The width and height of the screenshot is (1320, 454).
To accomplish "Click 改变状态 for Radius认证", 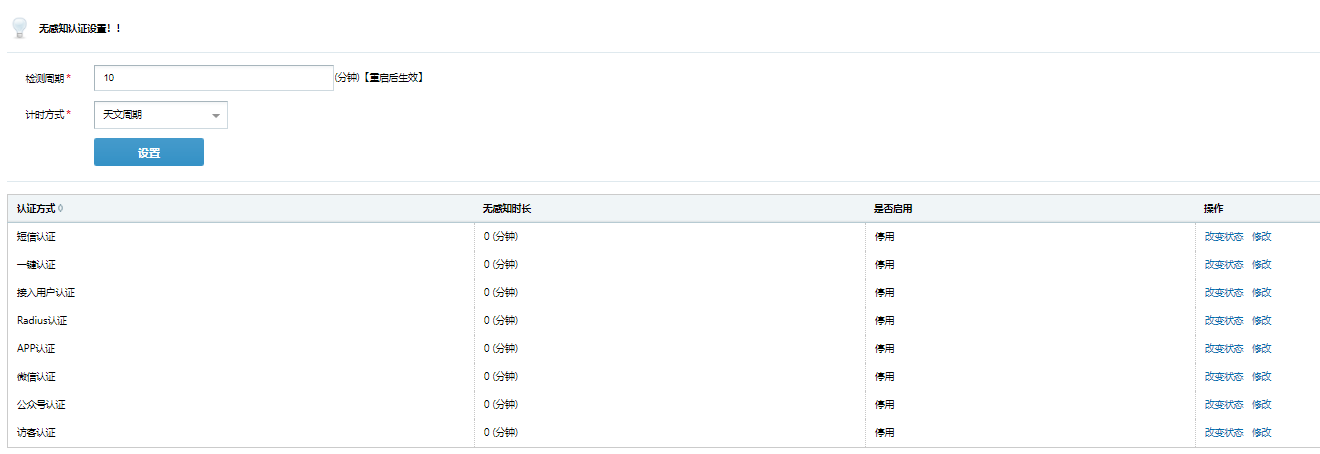I will pos(1224,321).
